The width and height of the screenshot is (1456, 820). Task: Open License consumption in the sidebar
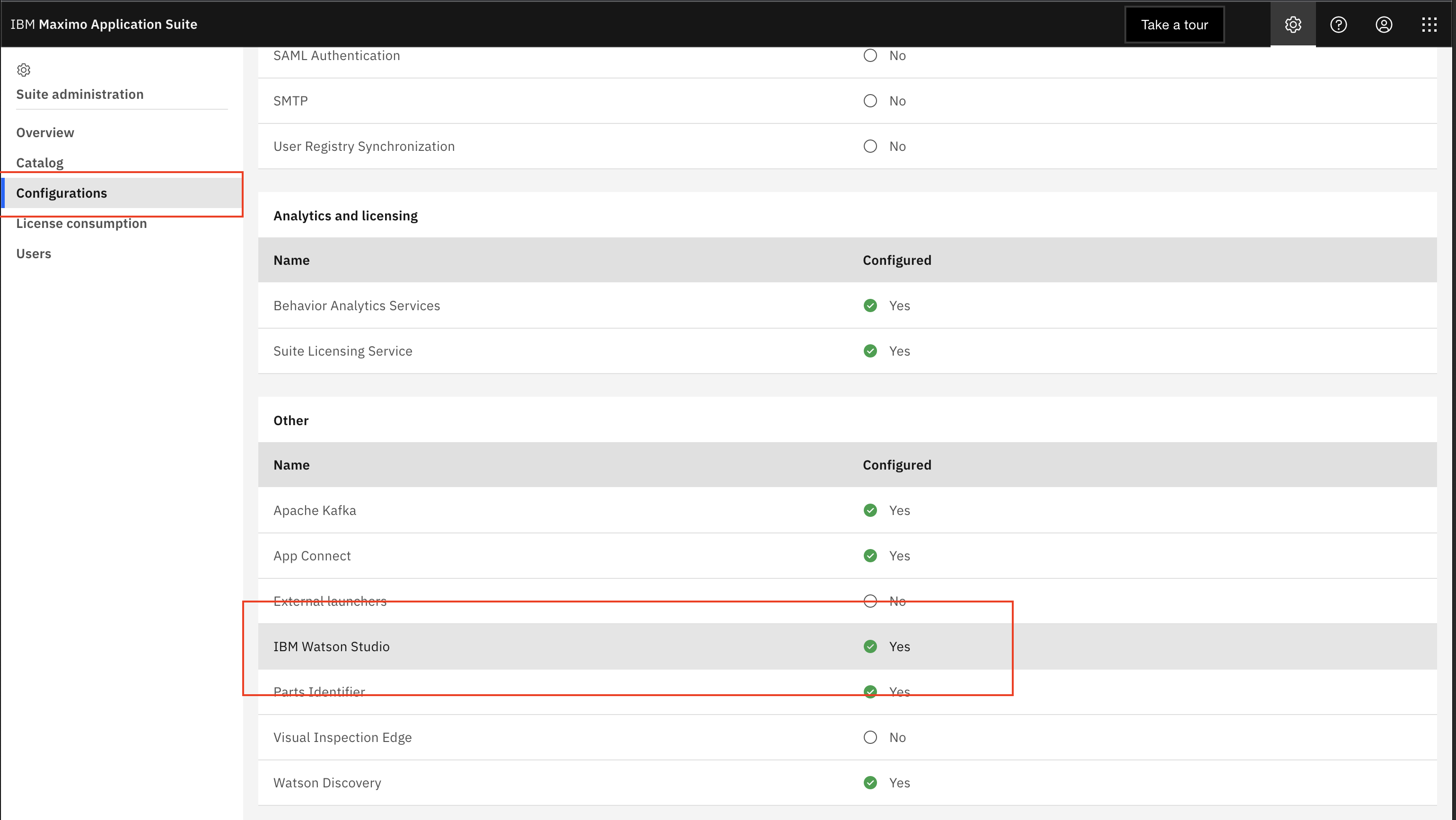pyautogui.click(x=81, y=223)
